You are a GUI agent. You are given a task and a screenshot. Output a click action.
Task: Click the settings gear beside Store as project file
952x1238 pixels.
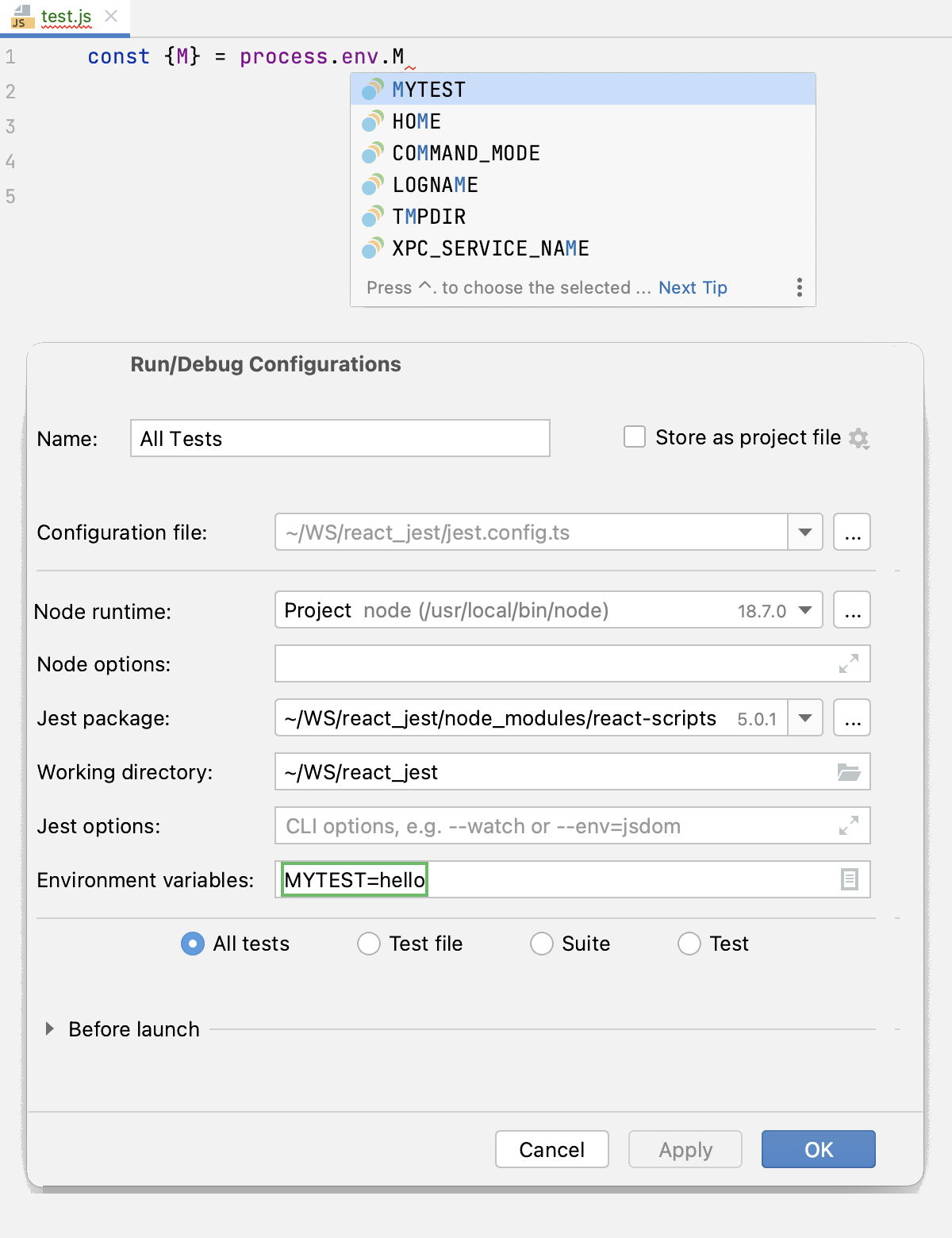click(x=860, y=437)
